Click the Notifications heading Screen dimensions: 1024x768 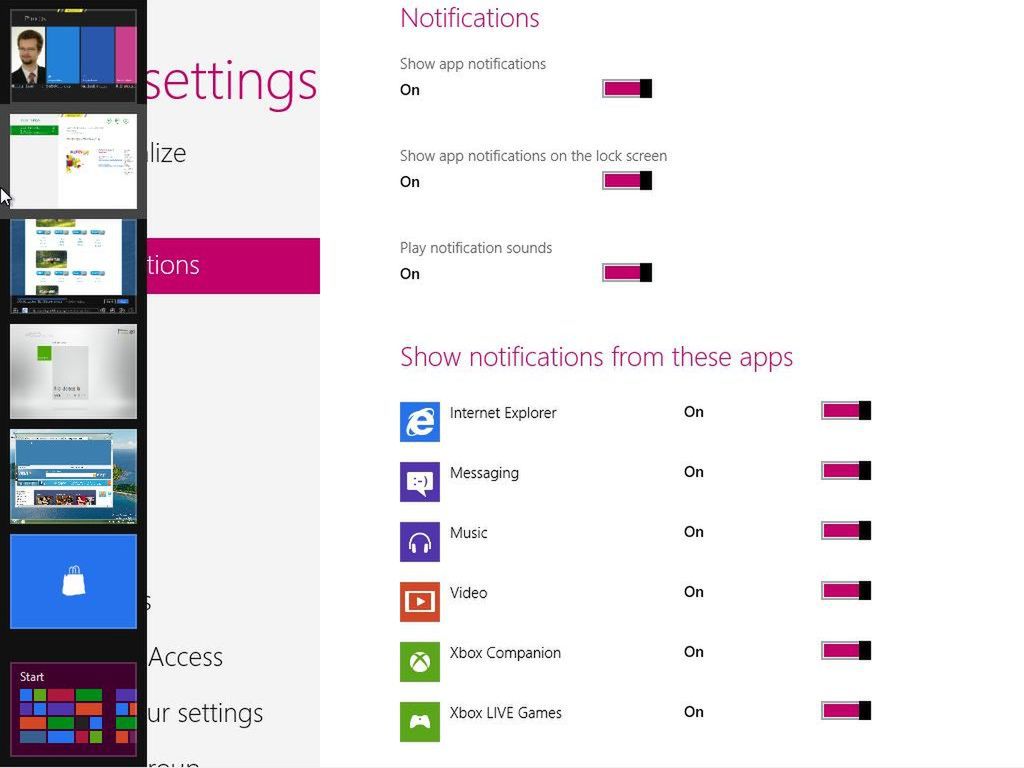click(x=470, y=18)
